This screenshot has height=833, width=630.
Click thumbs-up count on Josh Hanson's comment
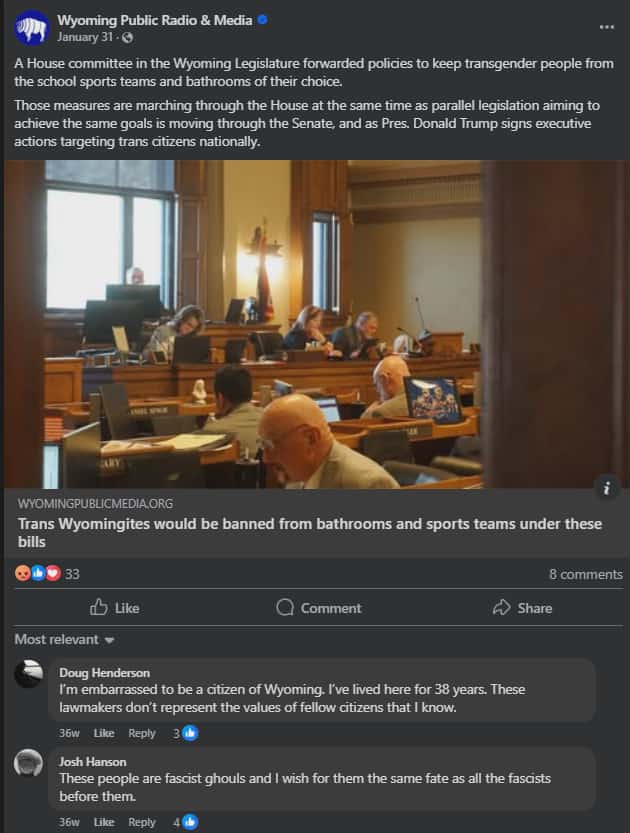[185, 822]
